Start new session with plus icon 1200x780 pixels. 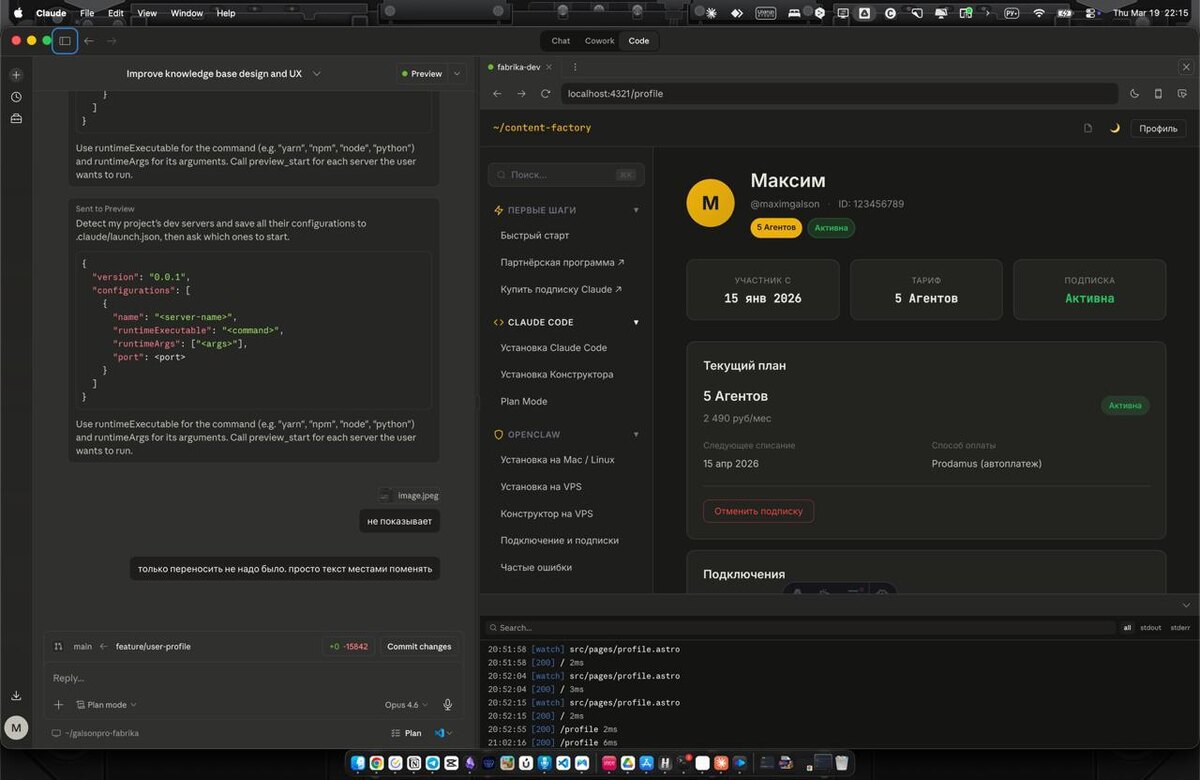click(16, 75)
